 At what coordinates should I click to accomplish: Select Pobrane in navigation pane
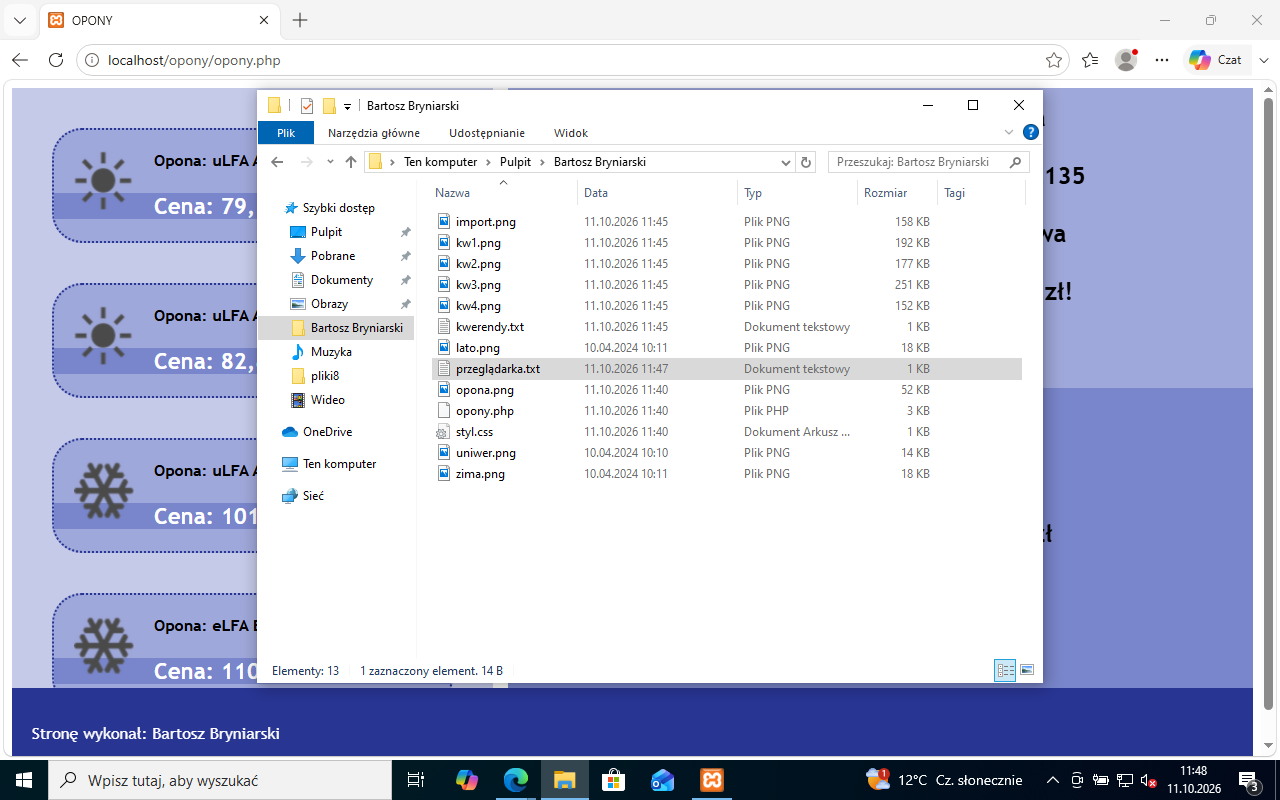point(333,256)
